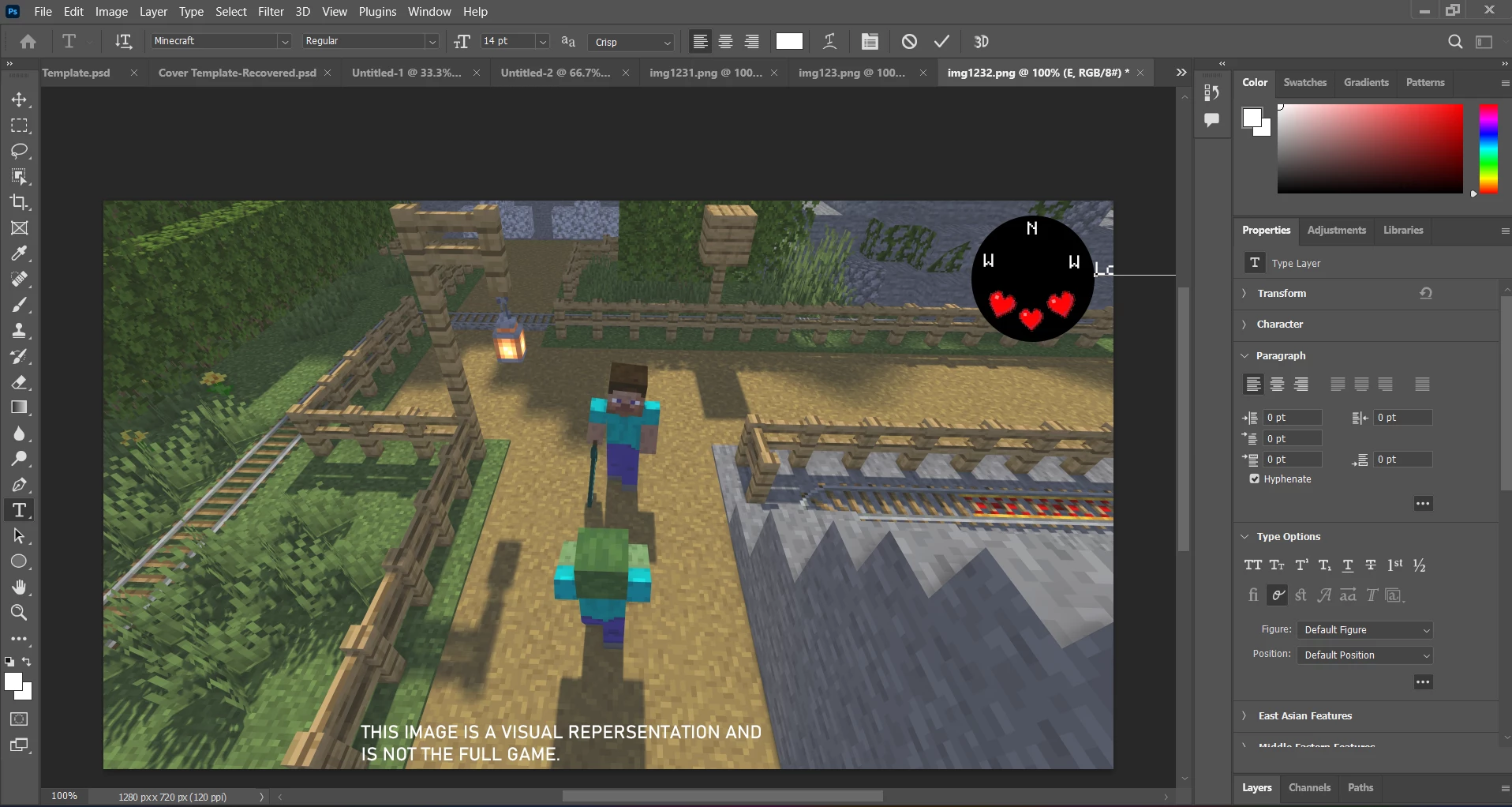Screen dimensions: 1512x807
Task: Select the Path Selection tool
Action: coord(20,536)
